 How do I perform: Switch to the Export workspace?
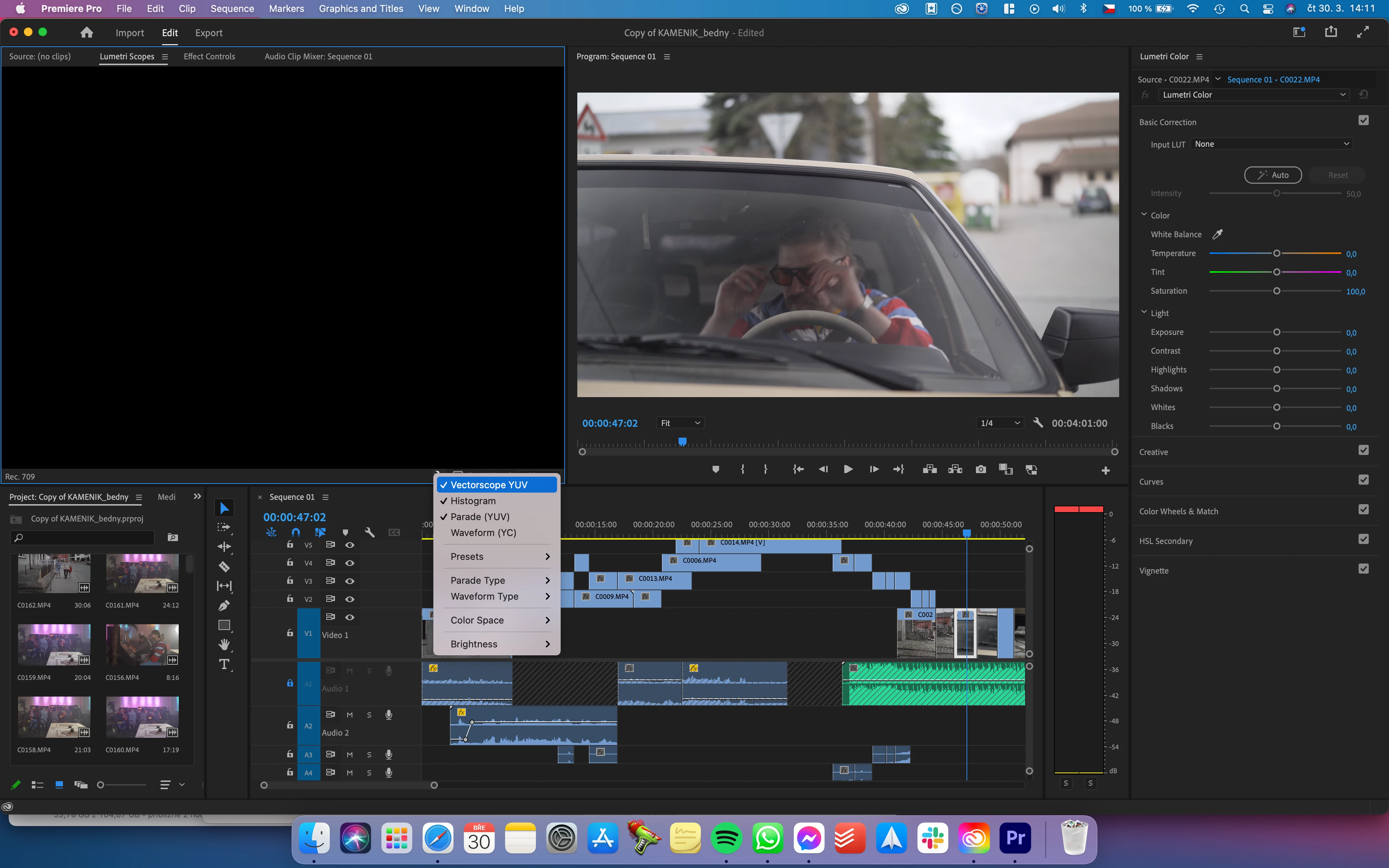click(209, 33)
